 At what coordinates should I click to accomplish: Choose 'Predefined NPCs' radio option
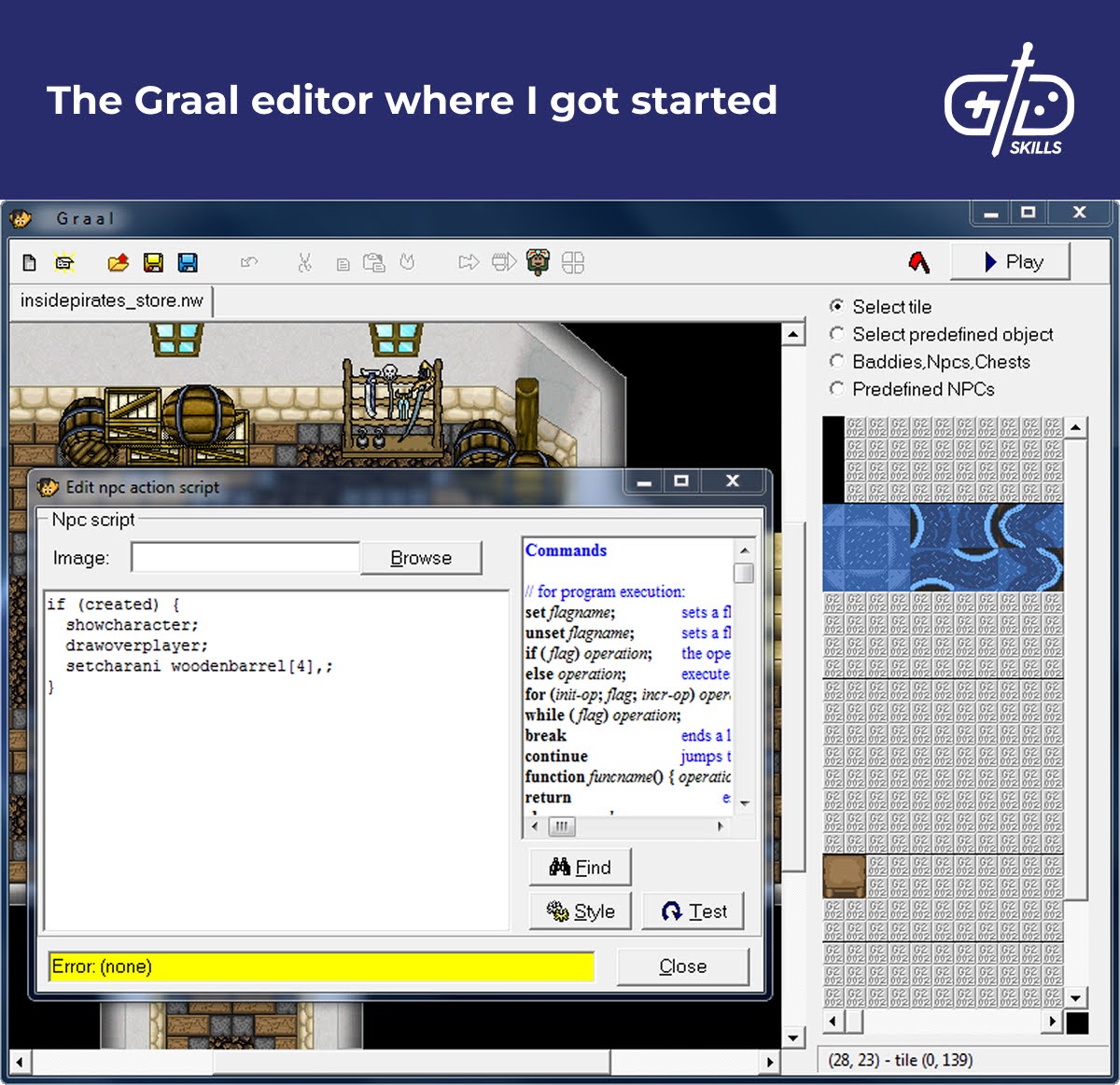[x=836, y=388]
